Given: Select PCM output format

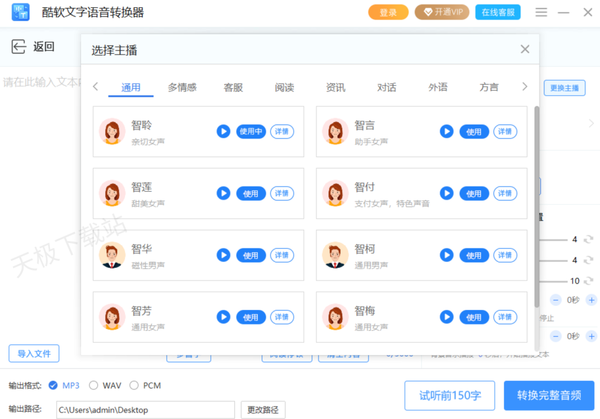Looking at the screenshot, I should (135, 385).
